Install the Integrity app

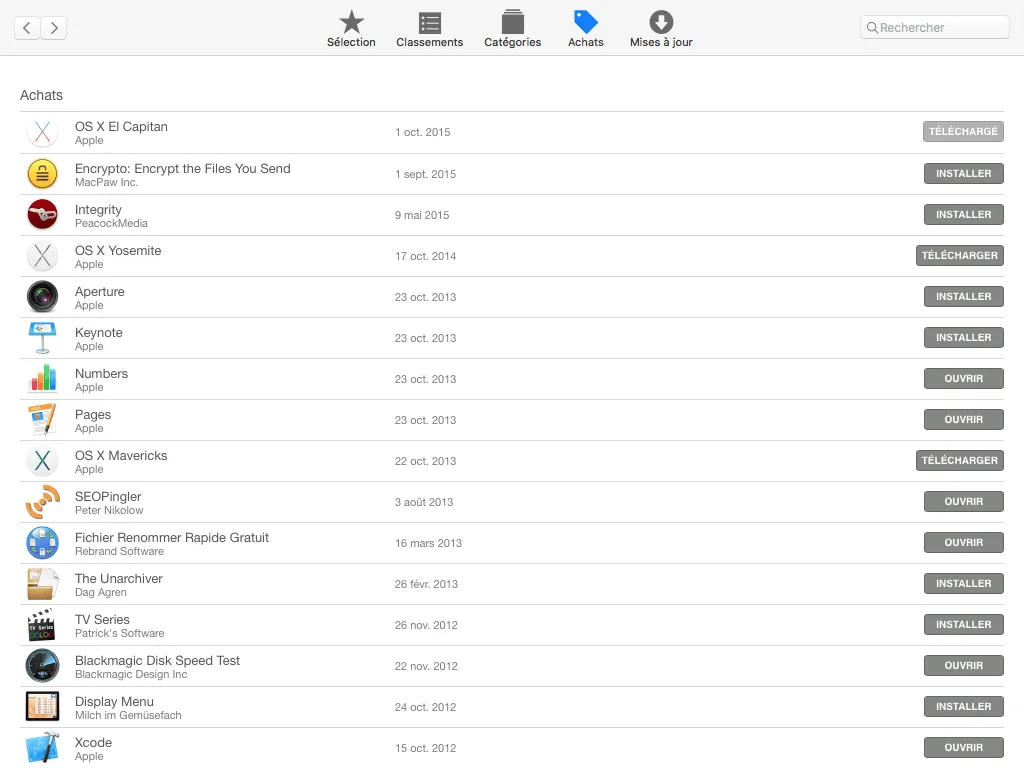point(963,215)
